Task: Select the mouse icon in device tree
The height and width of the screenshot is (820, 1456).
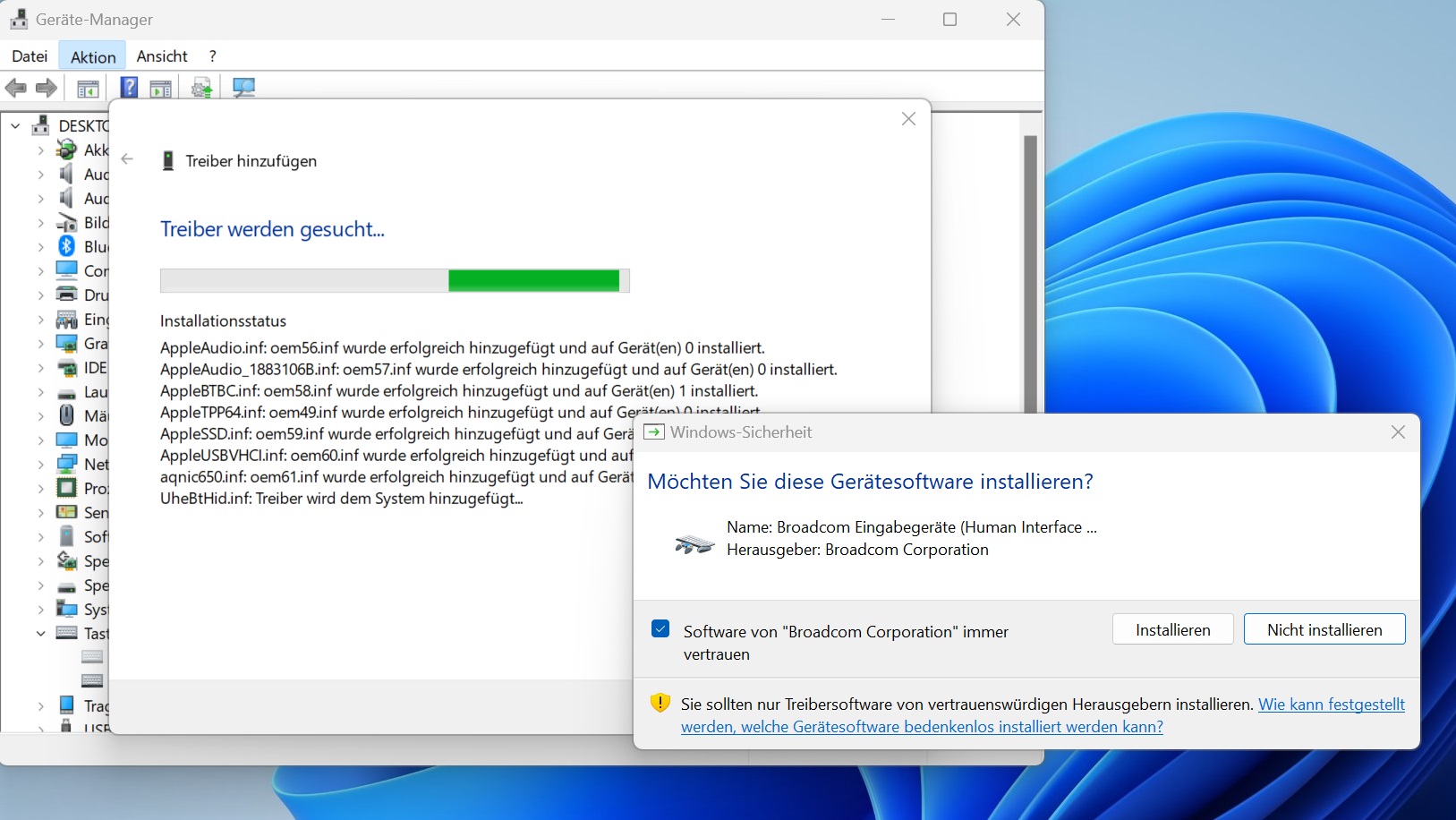Action: point(66,415)
